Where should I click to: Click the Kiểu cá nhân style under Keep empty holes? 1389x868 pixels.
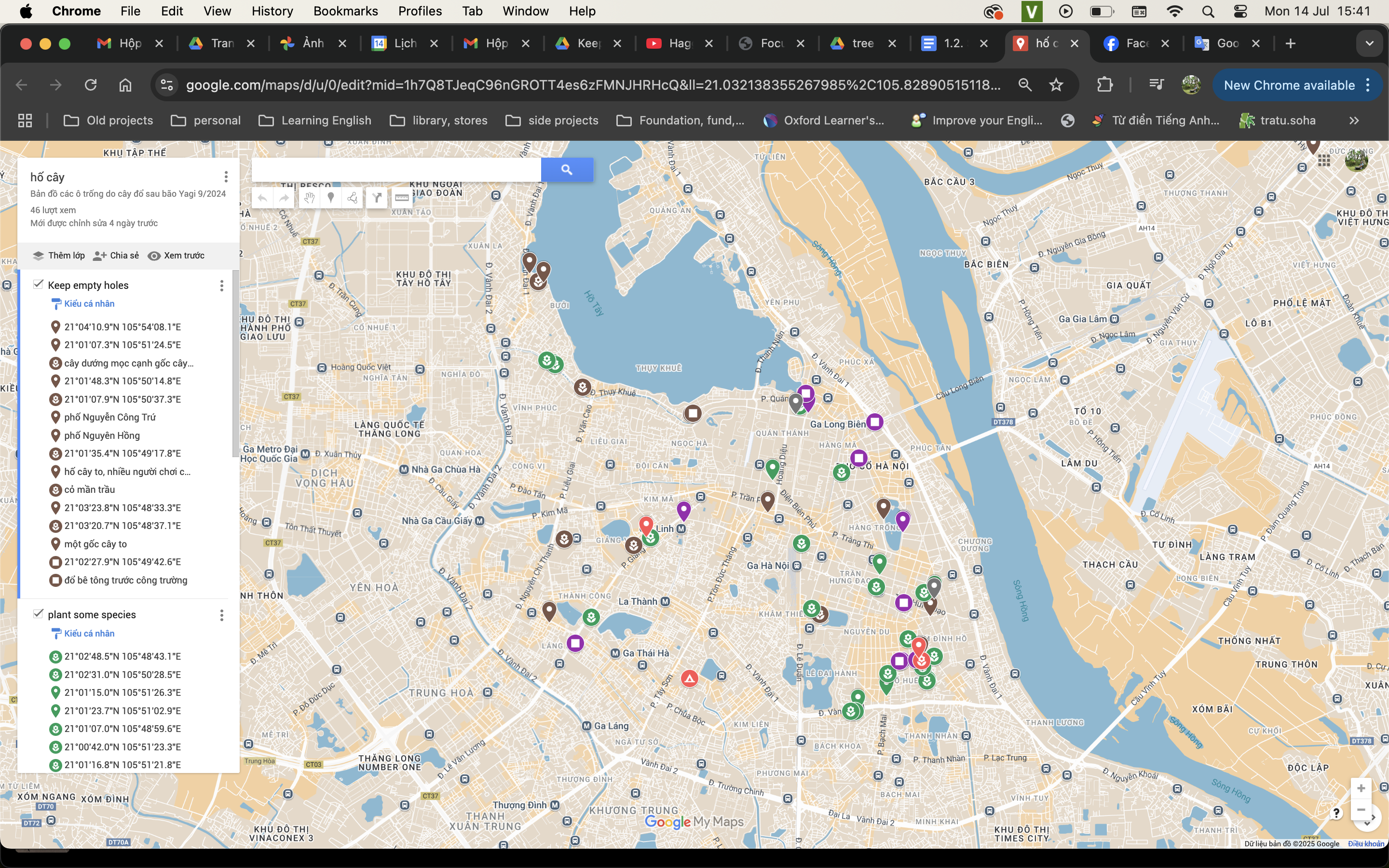pos(88,304)
